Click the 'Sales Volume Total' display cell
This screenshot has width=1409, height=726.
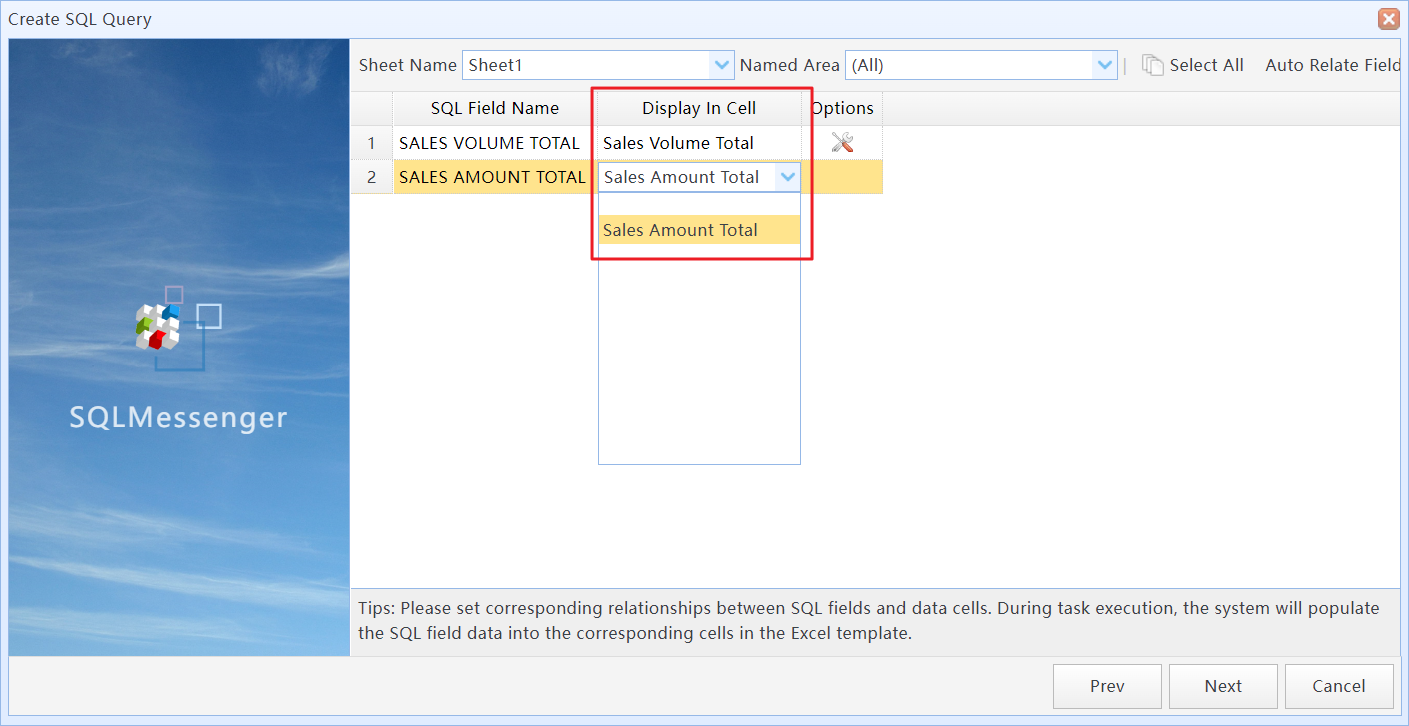[x=699, y=143]
